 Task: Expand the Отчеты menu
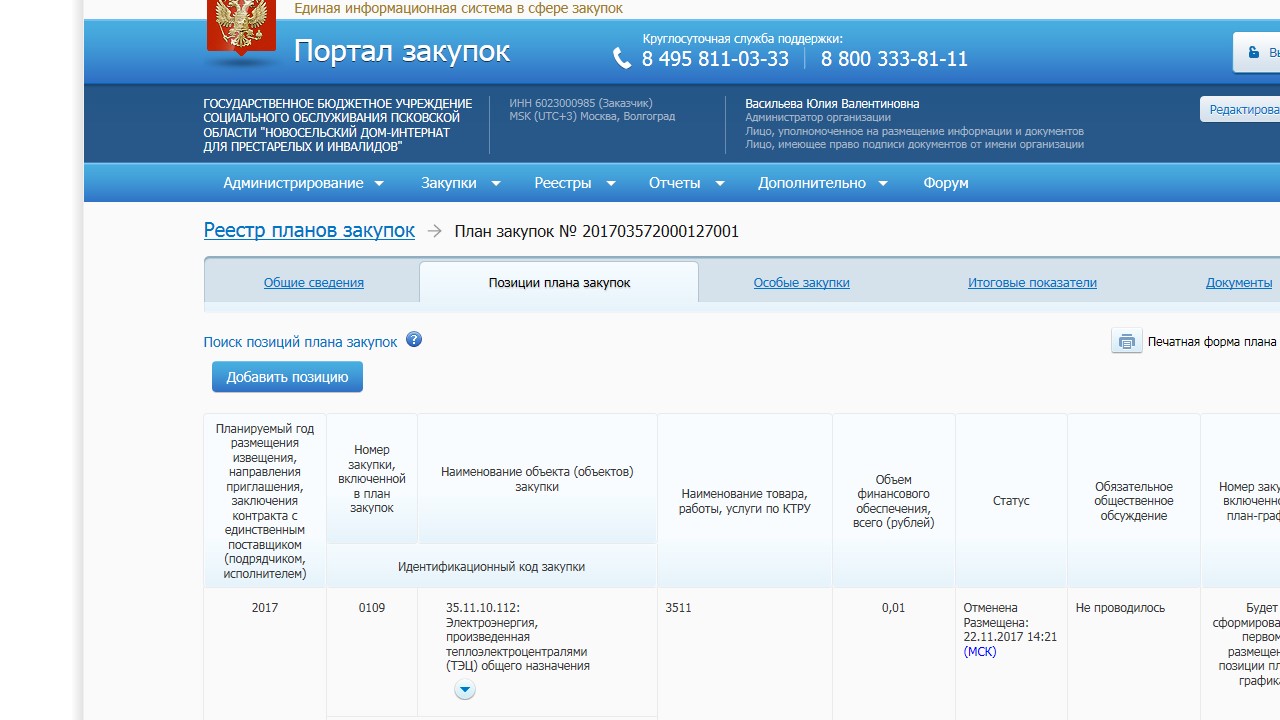point(685,183)
